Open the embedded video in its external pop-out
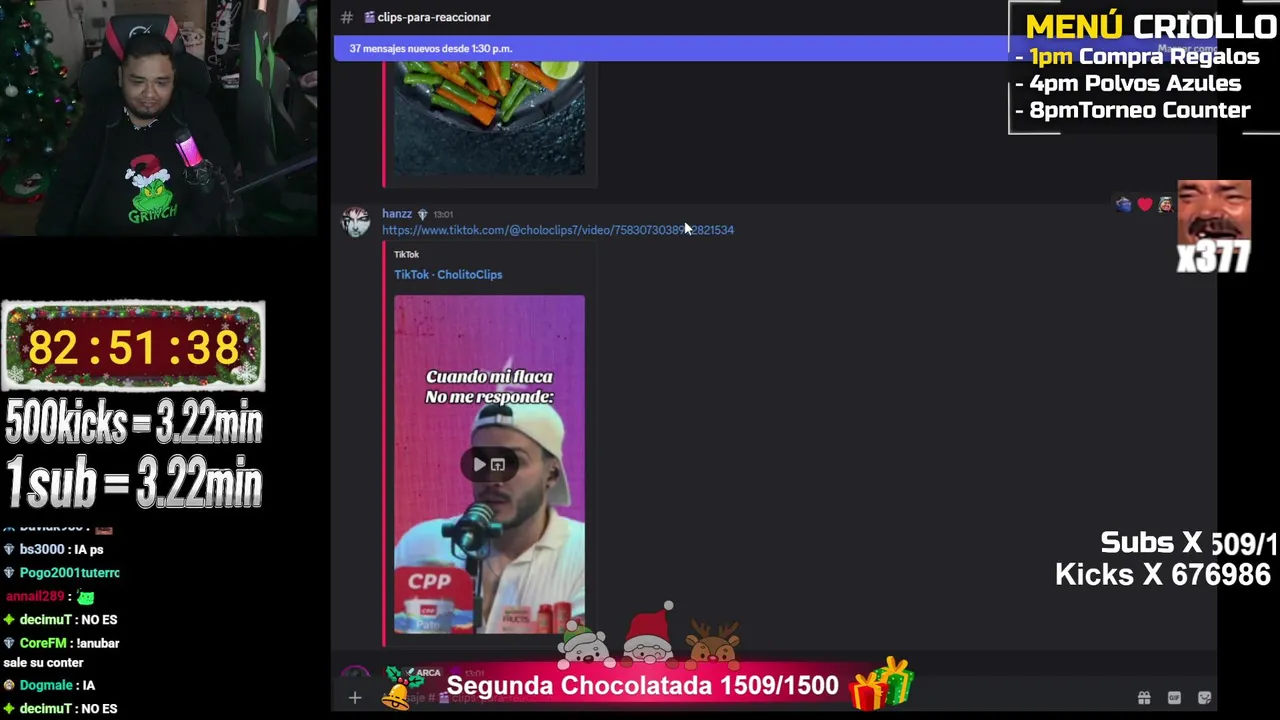Viewport: 1280px width, 720px height. (x=498, y=464)
